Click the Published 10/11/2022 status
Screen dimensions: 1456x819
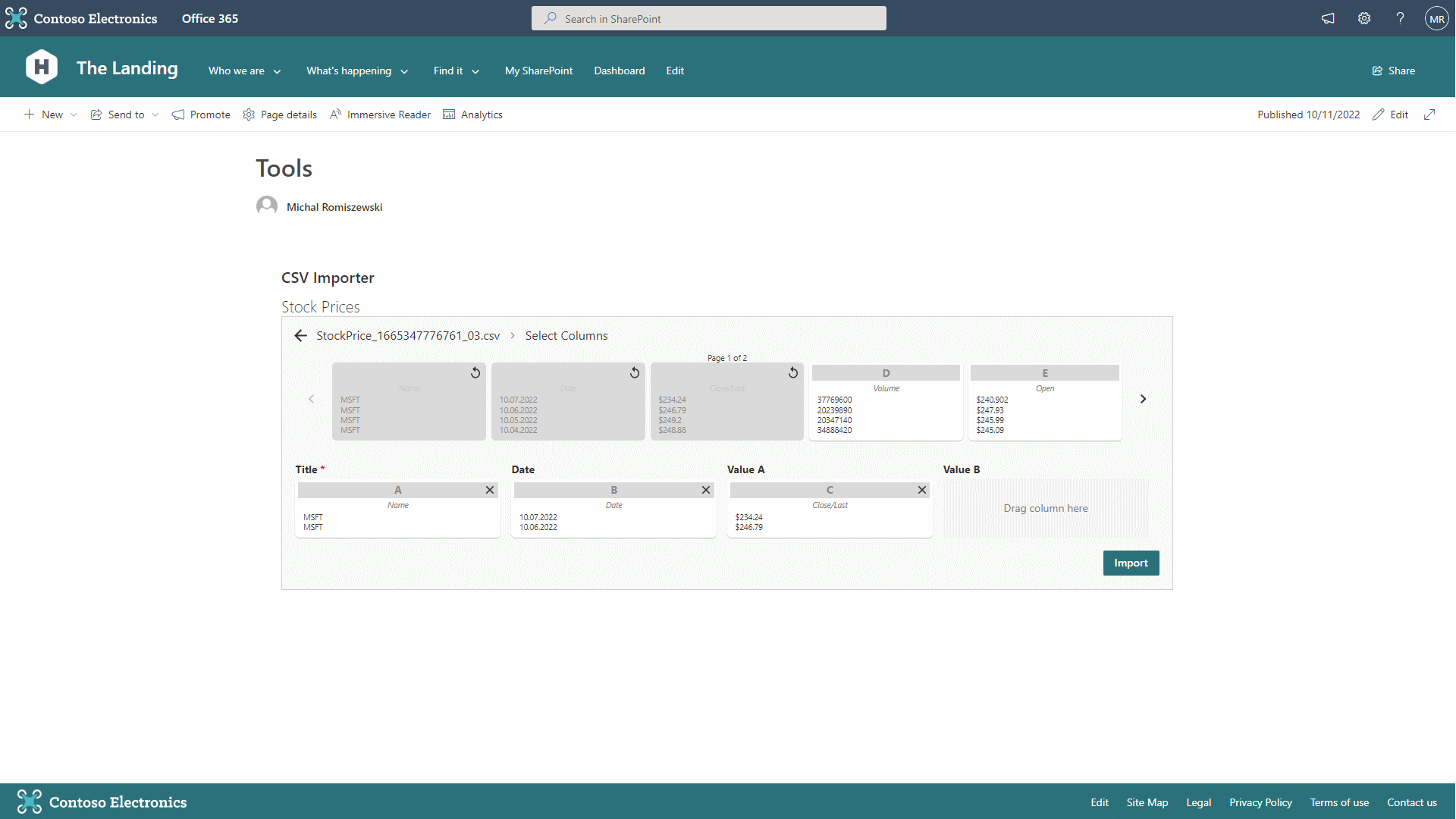(1308, 115)
